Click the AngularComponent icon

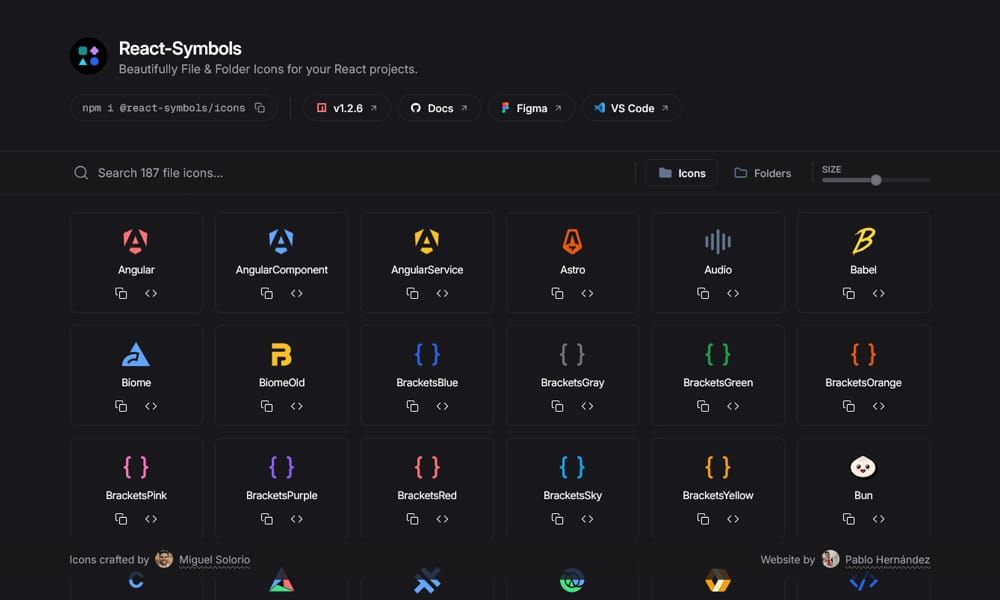[281, 241]
